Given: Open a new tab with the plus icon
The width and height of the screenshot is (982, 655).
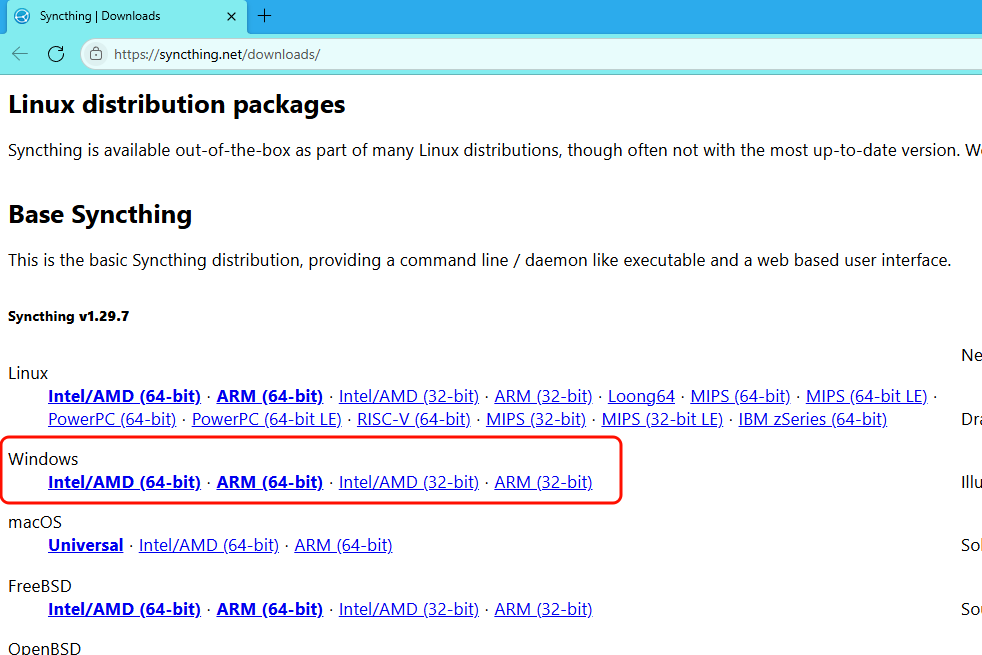Looking at the screenshot, I should pos(264,16).
